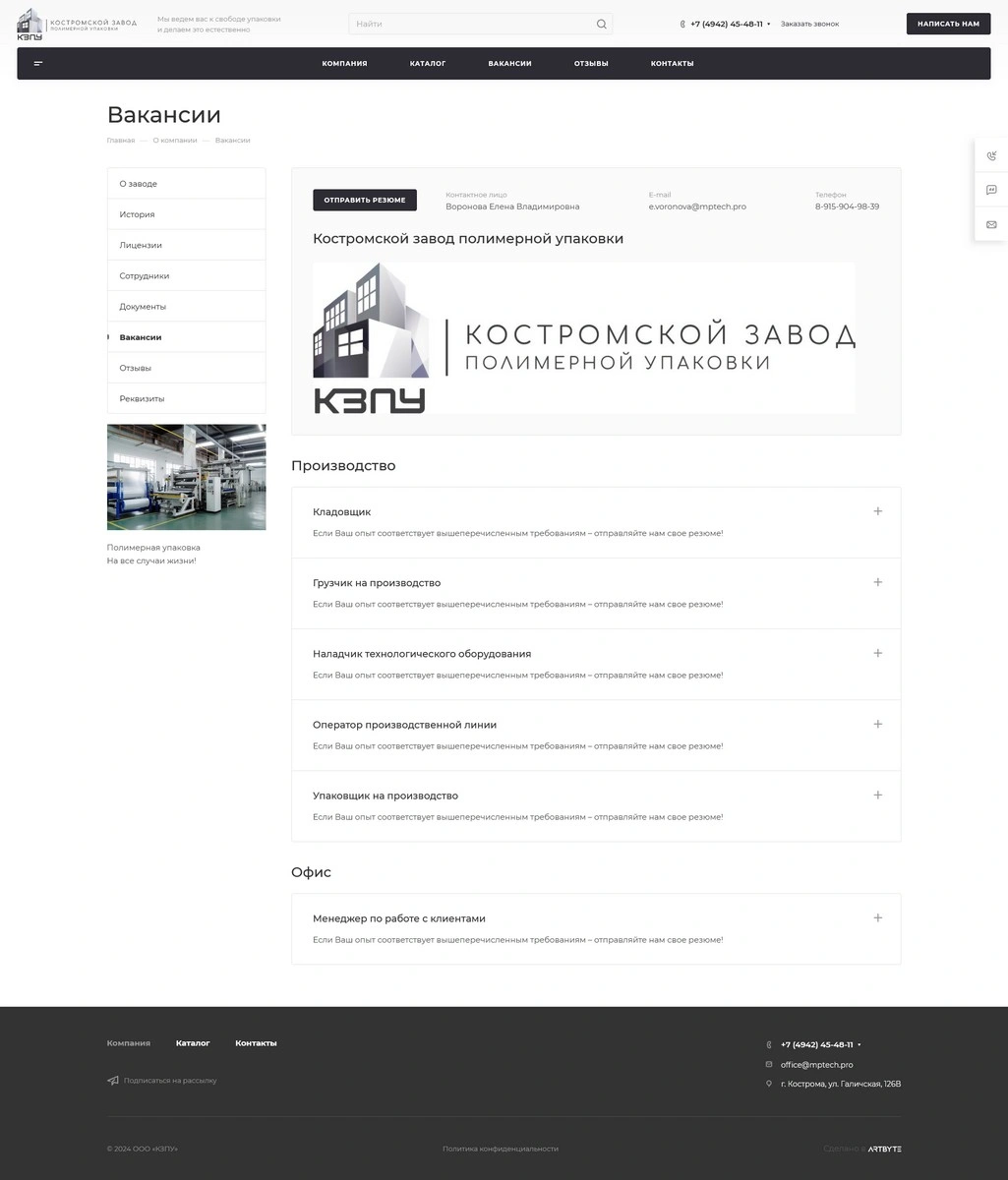Click the factory production photo thumbnail
The height and width of the screenshot is (1180, 1008).
[186, 477]
